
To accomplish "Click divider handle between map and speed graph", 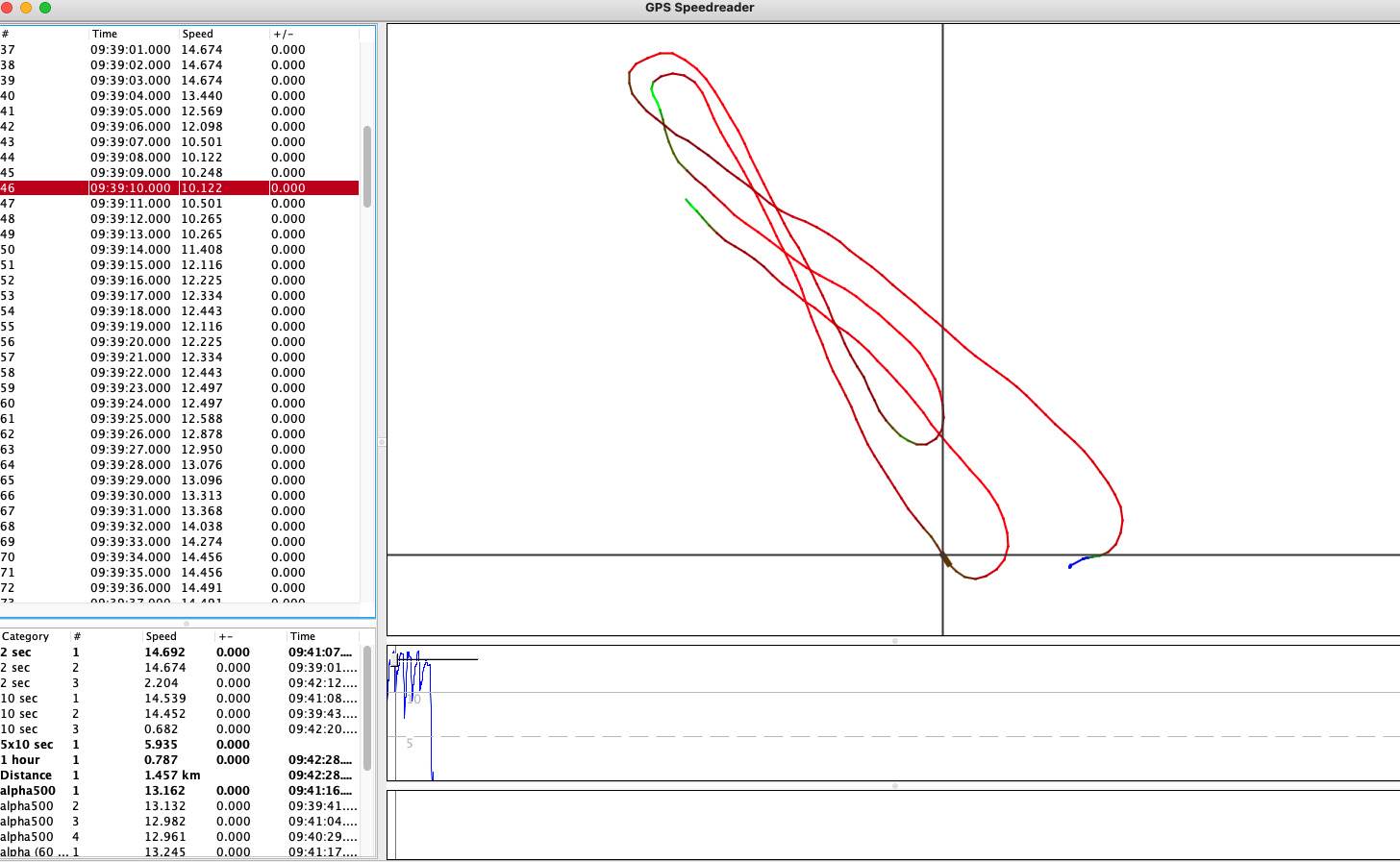I will pos(894,640).
